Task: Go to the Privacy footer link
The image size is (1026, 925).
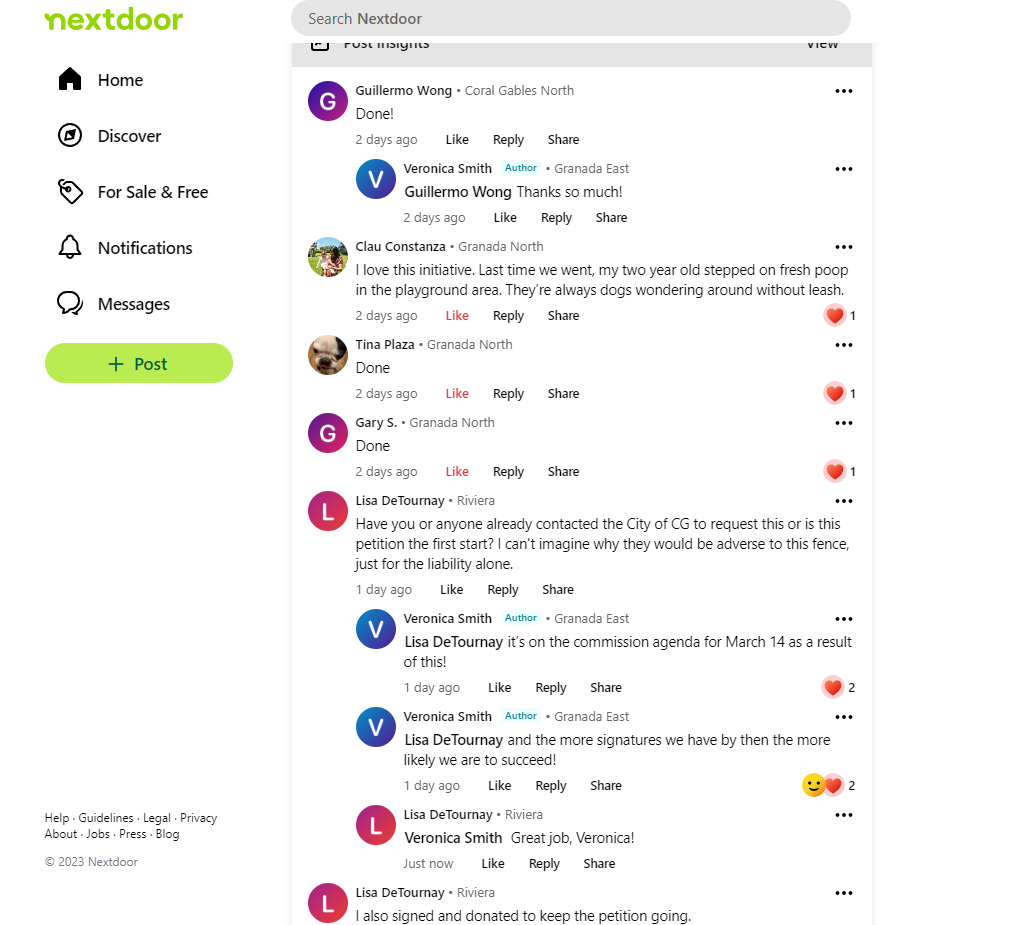Action: coord(199,818)
